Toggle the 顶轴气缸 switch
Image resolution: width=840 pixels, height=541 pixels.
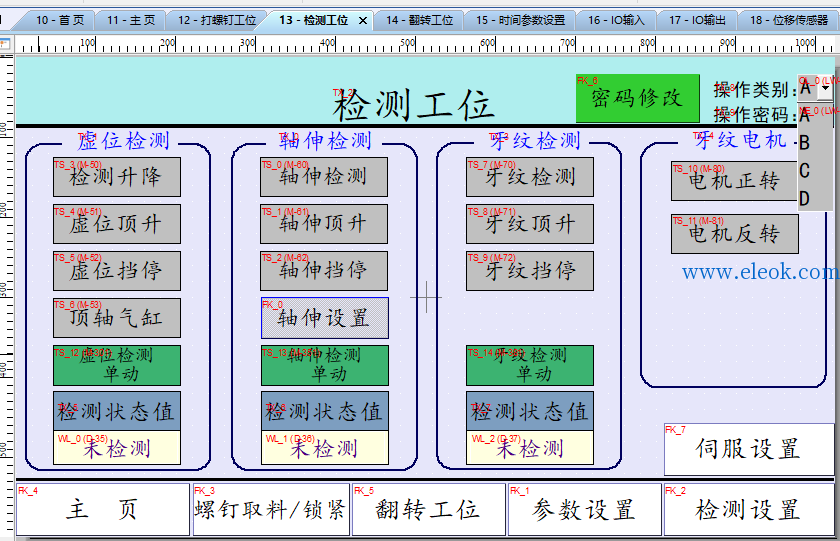point(117,318)
